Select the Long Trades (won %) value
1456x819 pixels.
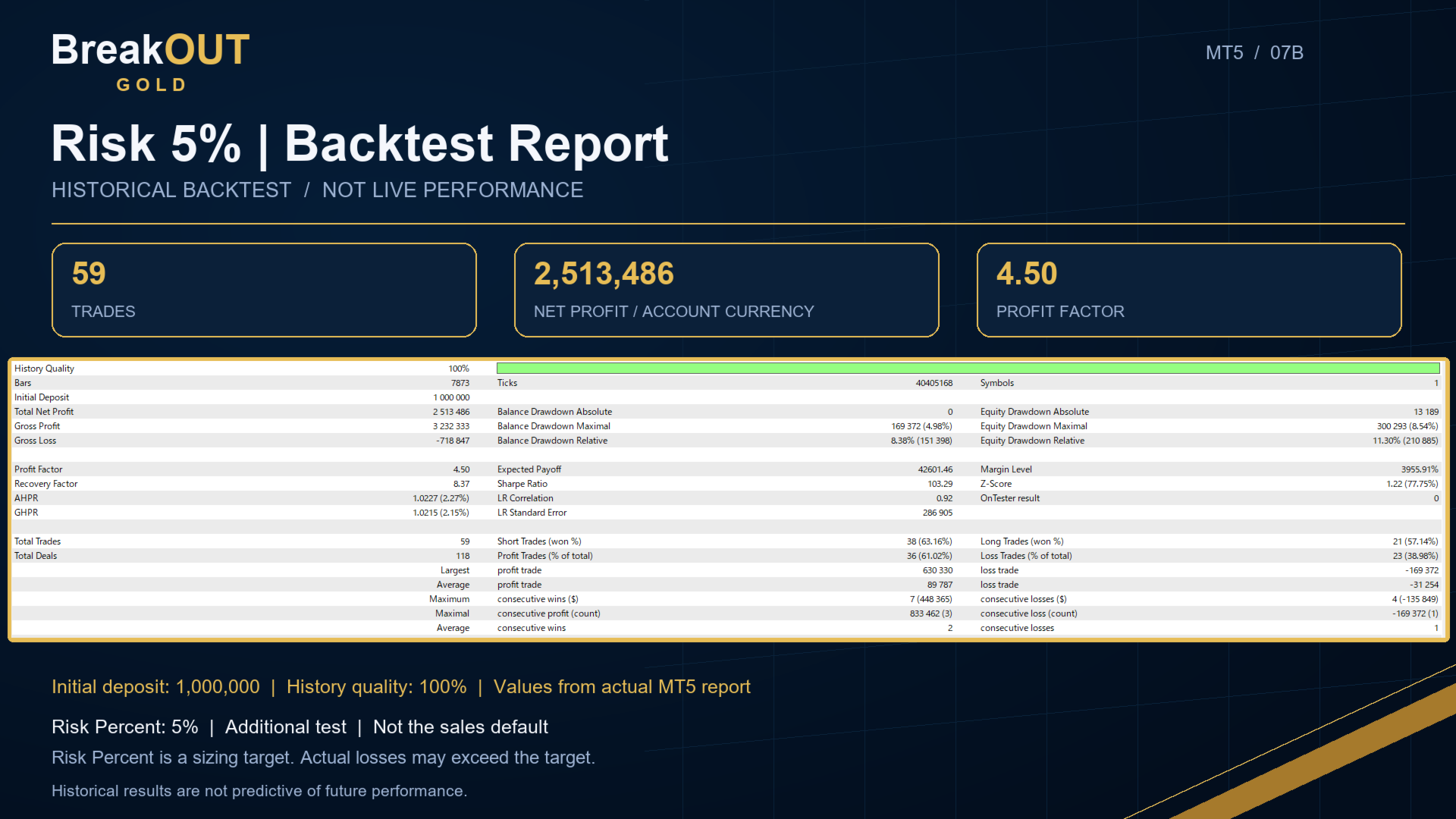1415,541
